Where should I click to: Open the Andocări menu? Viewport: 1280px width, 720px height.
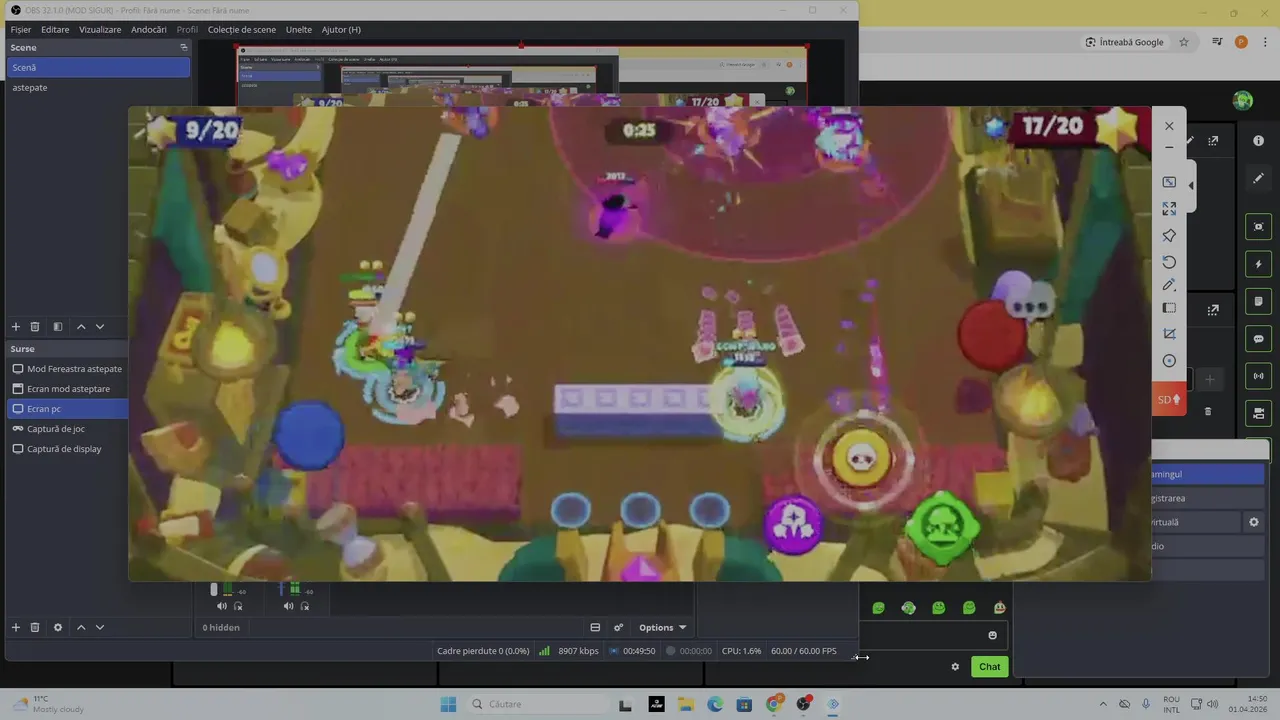tap(149, 29)
